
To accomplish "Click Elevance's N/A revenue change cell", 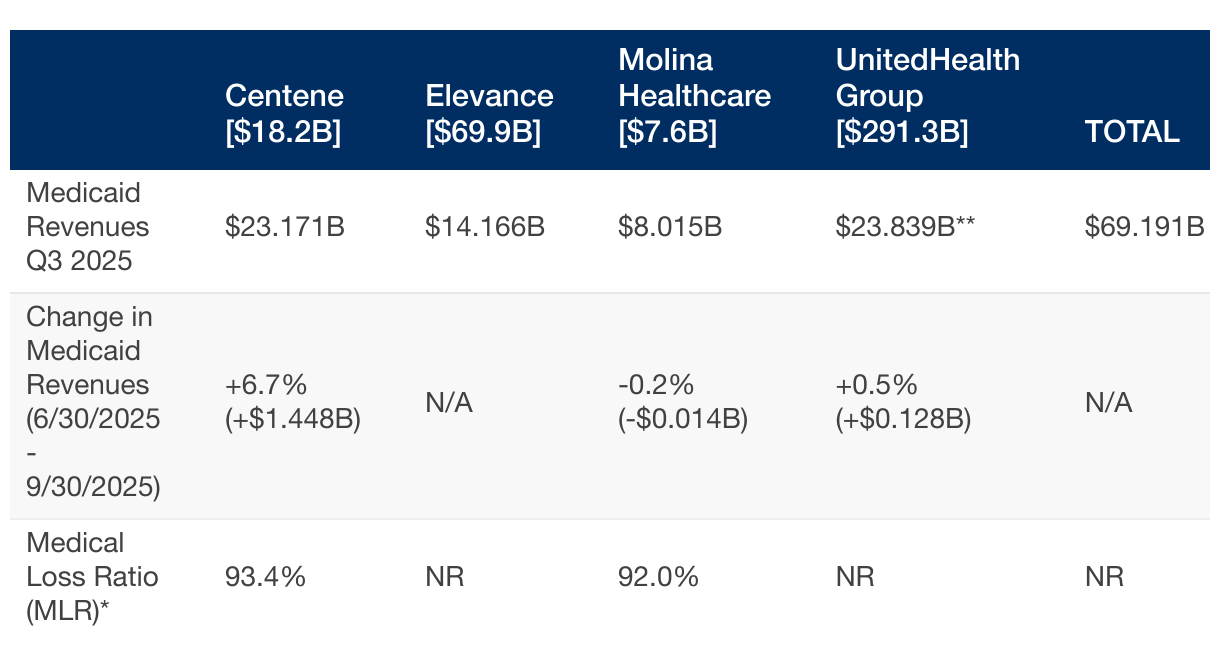I will click(448, 403).
